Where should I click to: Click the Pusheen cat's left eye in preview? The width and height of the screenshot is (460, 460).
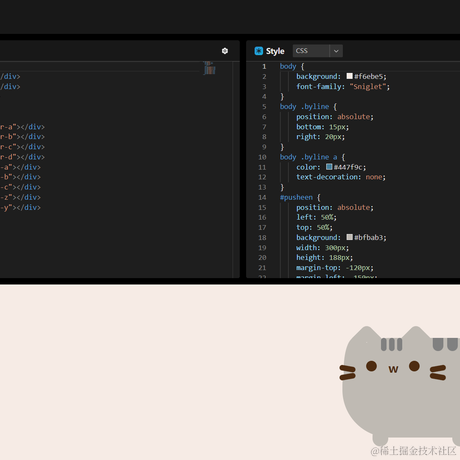[371, 366]
